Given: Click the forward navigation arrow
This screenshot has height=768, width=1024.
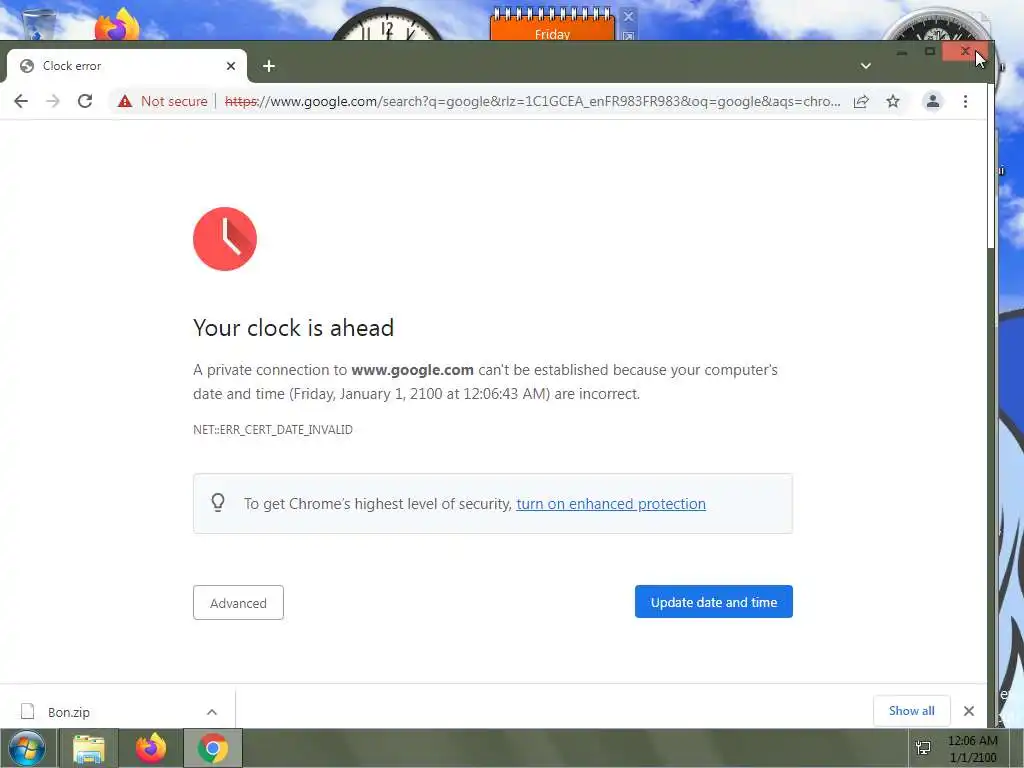Looking at the screenshot, I should click(x=53, y=101).
